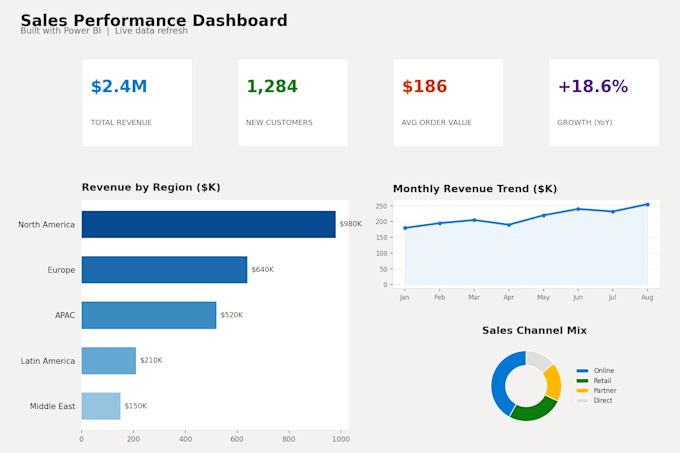Click the Europe axis label

[x=61, y=270]
